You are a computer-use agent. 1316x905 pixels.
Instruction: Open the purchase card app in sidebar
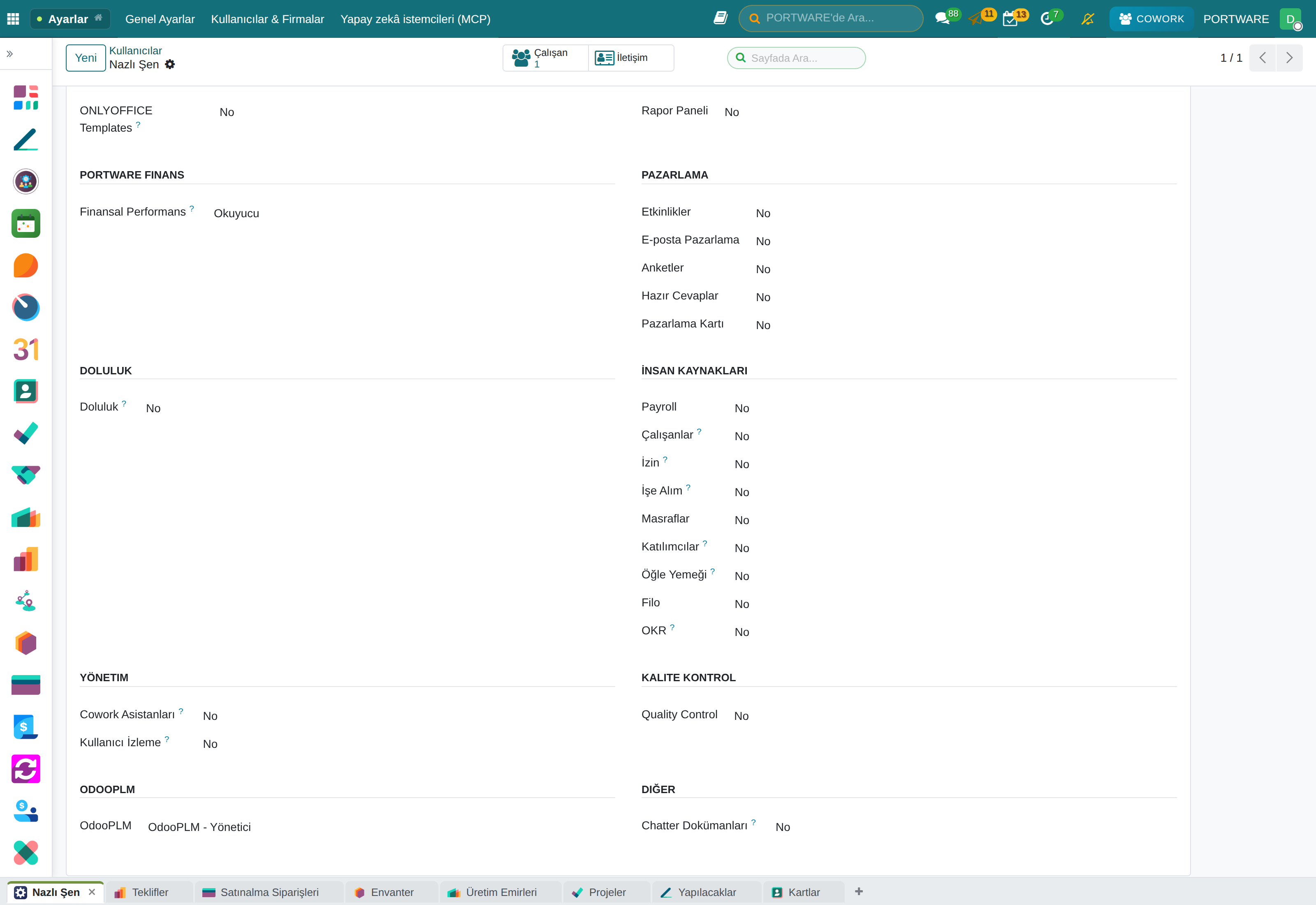click(x=25, y=685)
